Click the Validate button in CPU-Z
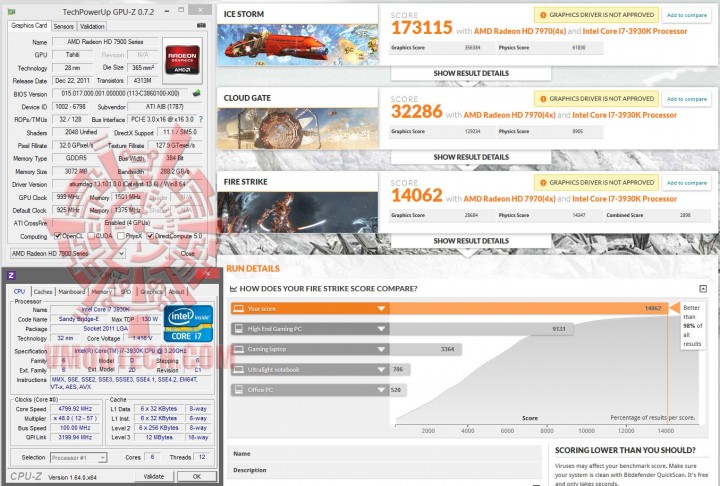 click(x=154, y=476)
